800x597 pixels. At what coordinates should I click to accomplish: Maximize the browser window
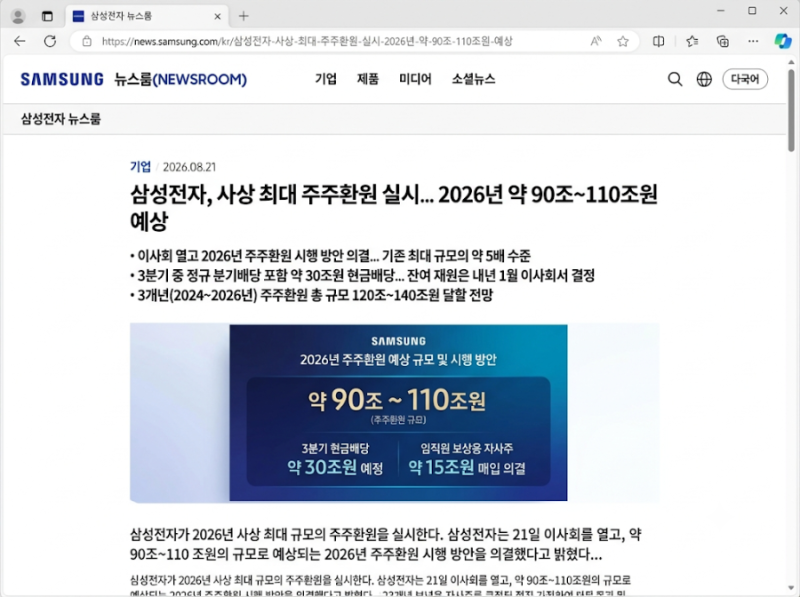pos(752,11)
